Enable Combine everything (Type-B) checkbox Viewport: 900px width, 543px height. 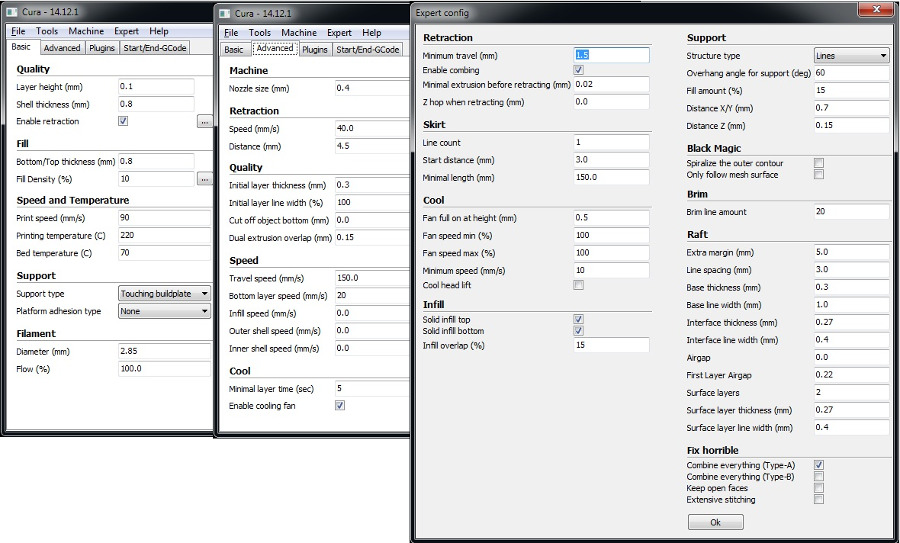819,476
